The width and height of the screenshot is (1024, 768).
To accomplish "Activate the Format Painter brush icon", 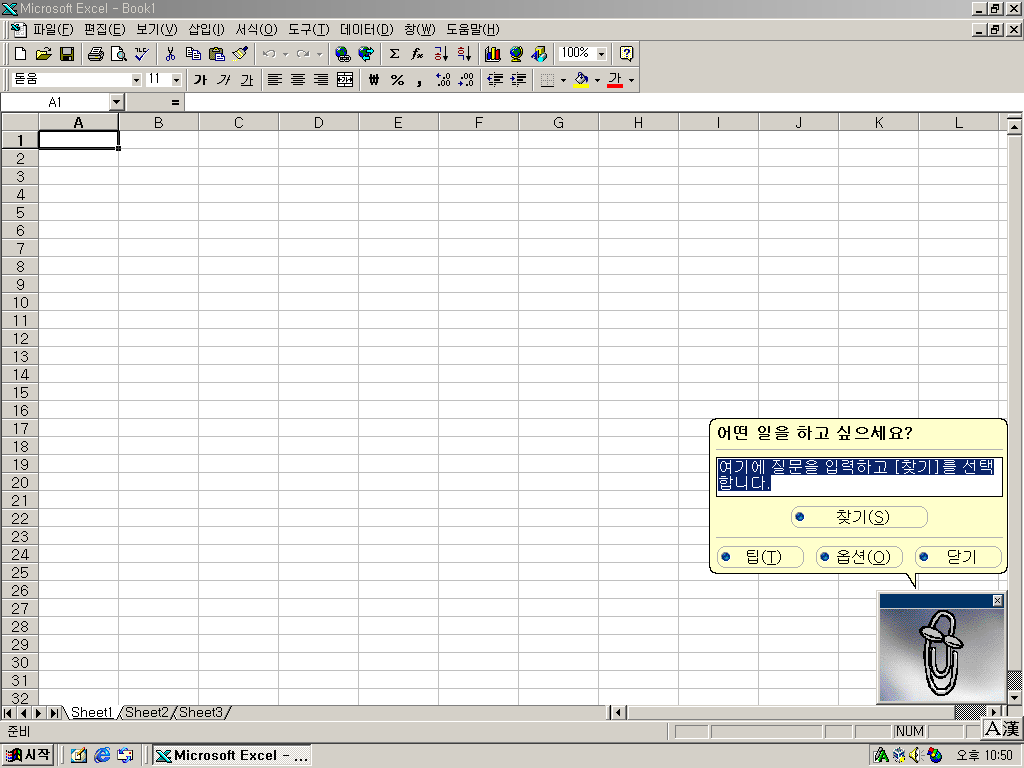I will tap(240, 54).
